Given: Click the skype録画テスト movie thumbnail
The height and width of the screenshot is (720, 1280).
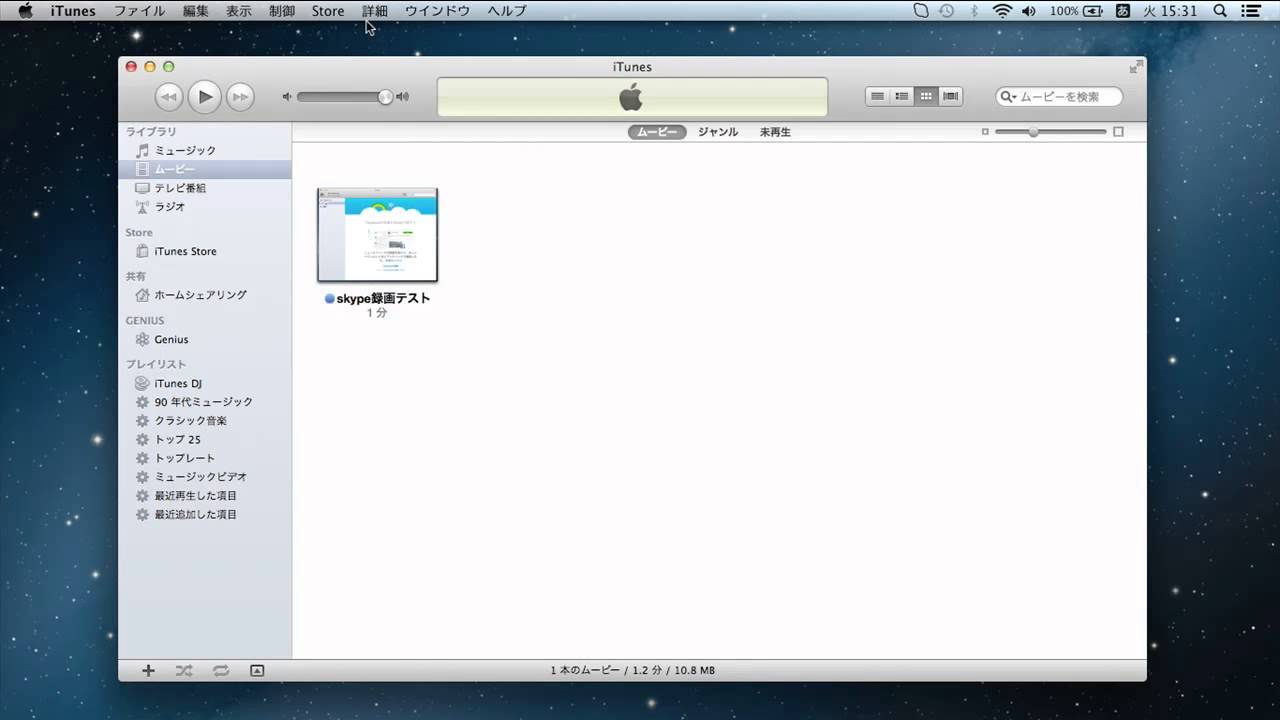Looking at the screenshot, I should pyautogui.click(x=377, y=235).
